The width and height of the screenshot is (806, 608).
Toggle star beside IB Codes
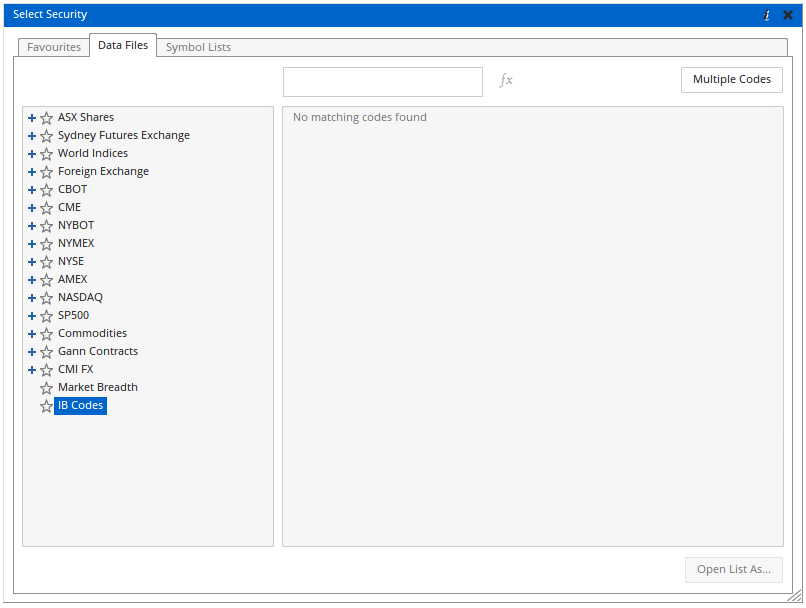tap(46, 406)
